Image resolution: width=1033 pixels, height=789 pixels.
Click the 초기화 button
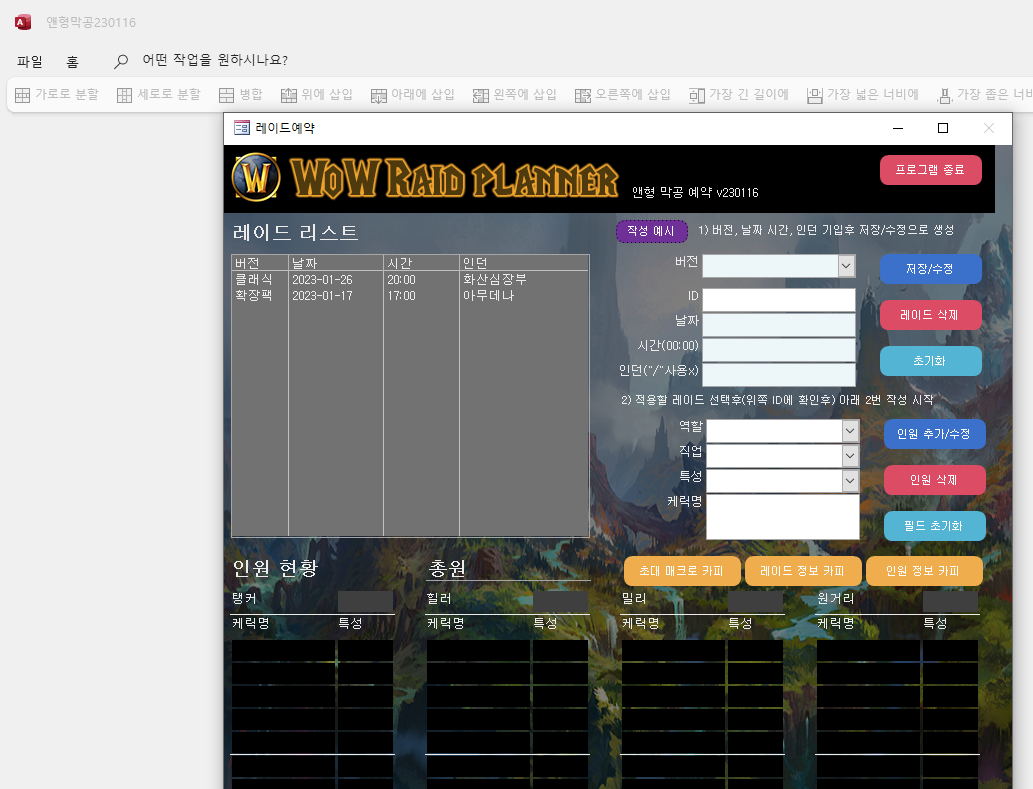pos(930,361)
